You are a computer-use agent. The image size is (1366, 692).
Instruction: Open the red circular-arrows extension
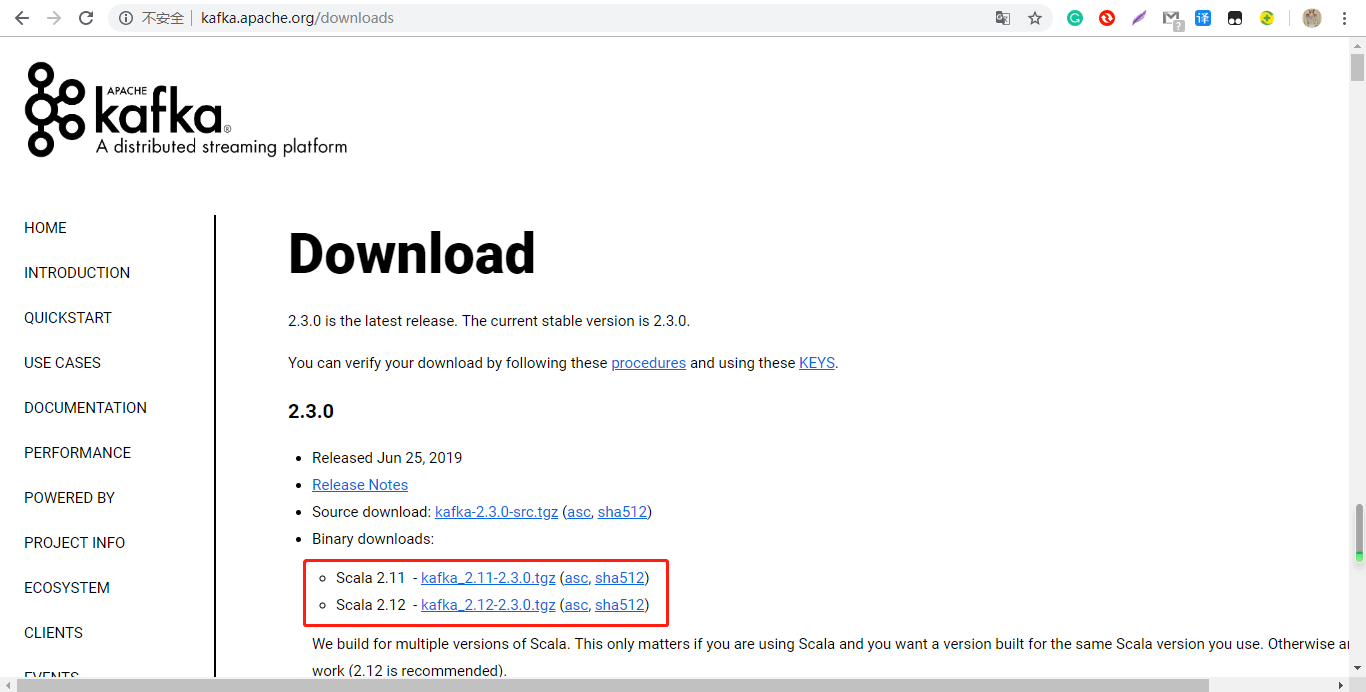(1107, 18)
